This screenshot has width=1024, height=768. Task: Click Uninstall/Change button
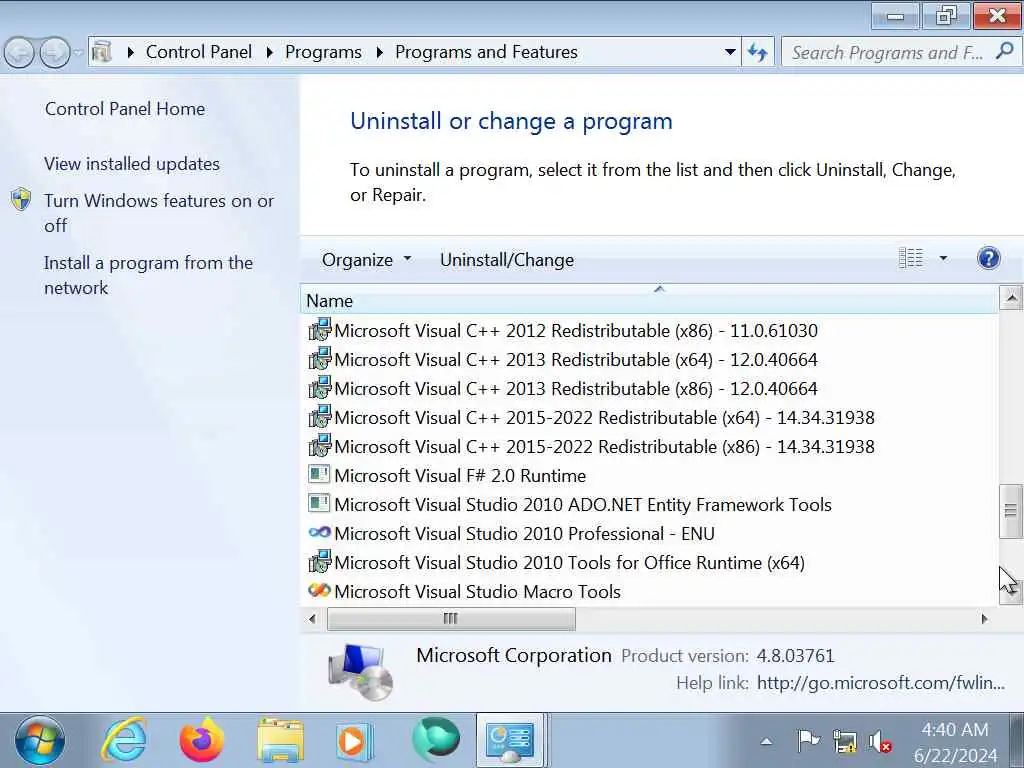(x=507, y=260)
